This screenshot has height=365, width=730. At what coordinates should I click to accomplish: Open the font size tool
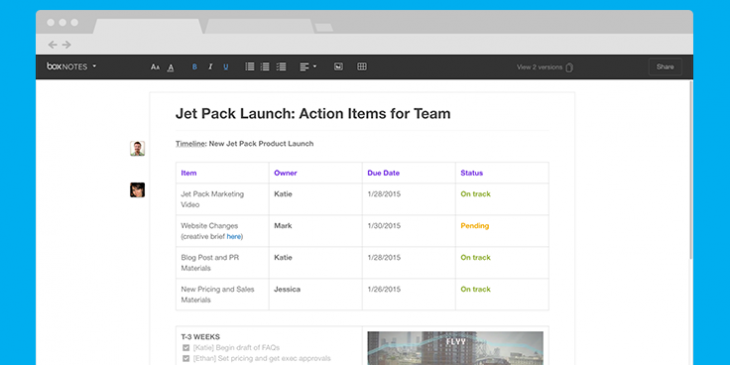pos(155,67)
